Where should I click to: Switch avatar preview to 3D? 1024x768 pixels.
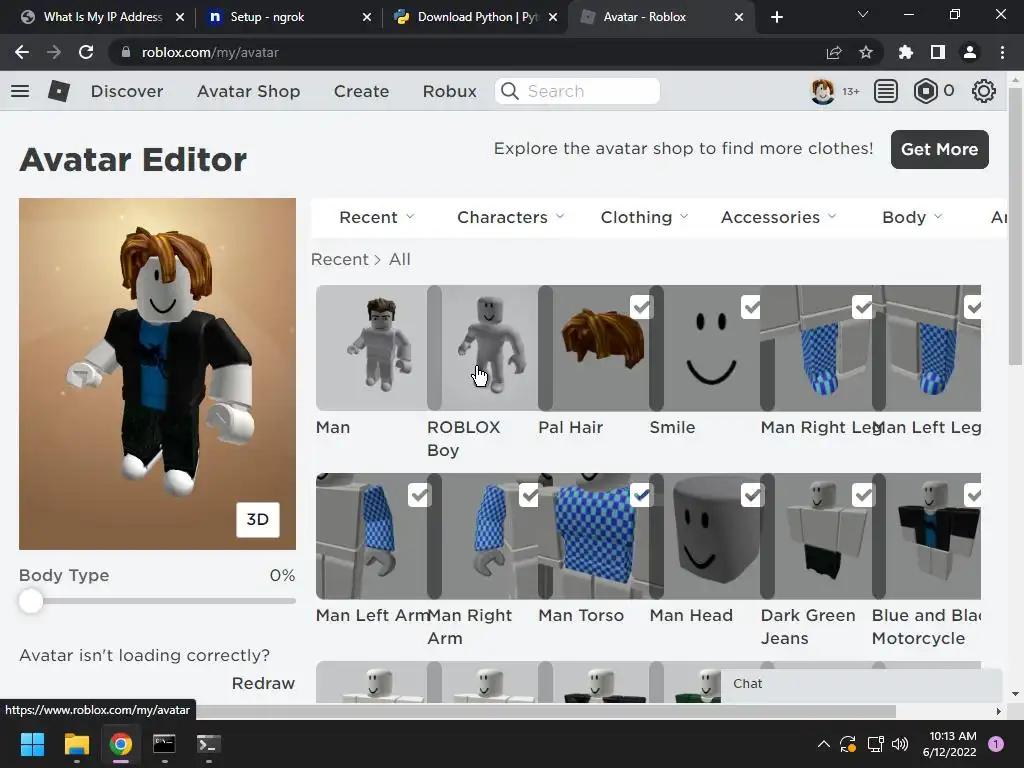(x=257, y=519)
